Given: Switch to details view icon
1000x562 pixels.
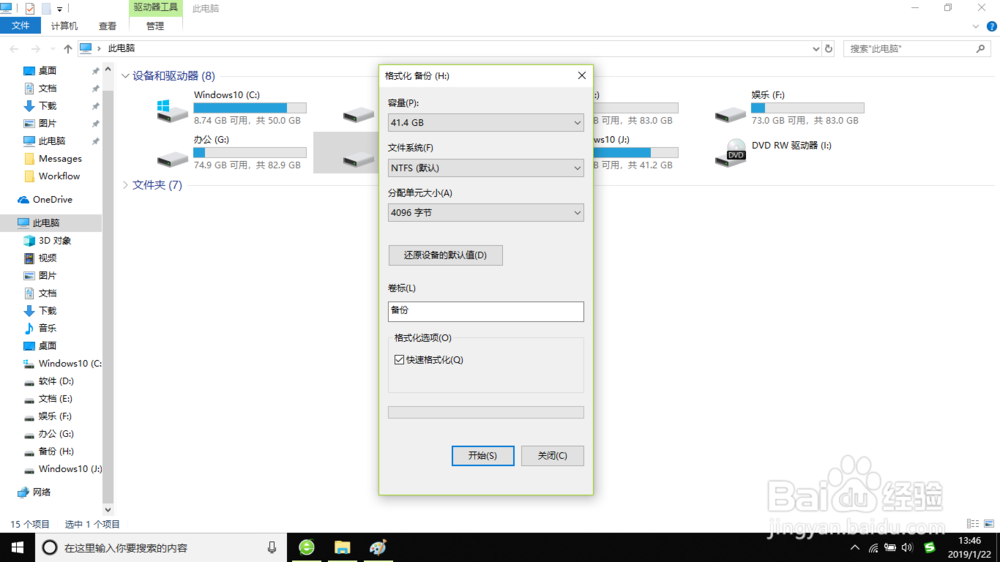Looking at the screenshot, I should pos(973,524).
